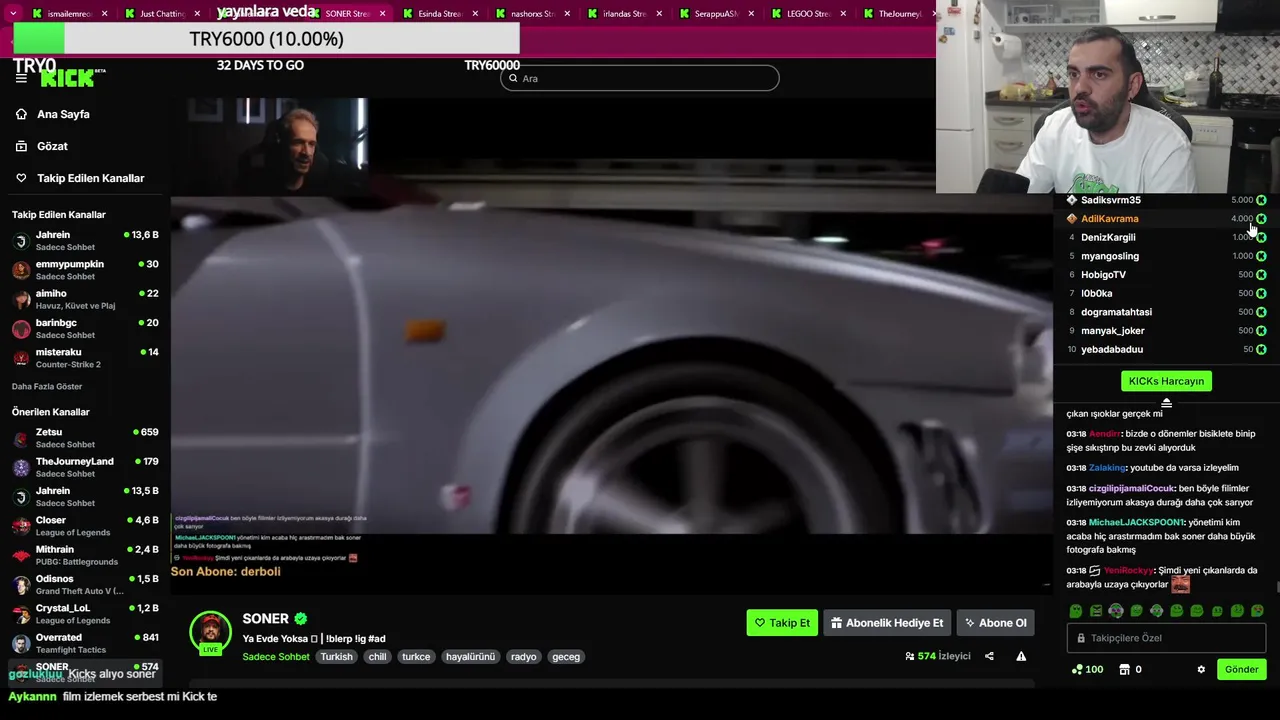1280x720 pixels.
Task: Switch to the nashorxs browser tab
Action: pyautogui.click(x=532, y=14)
